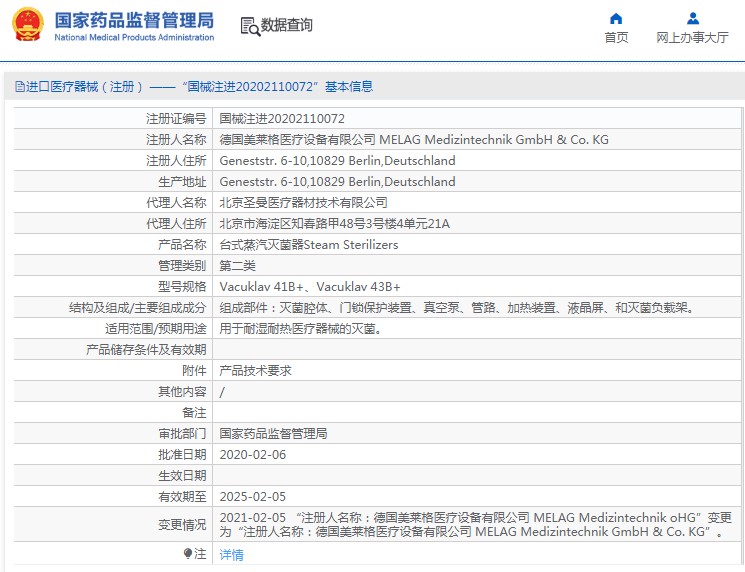Screen dimensions: 745x572
Task: Click the 注册人名称 label
Action: 176,140
